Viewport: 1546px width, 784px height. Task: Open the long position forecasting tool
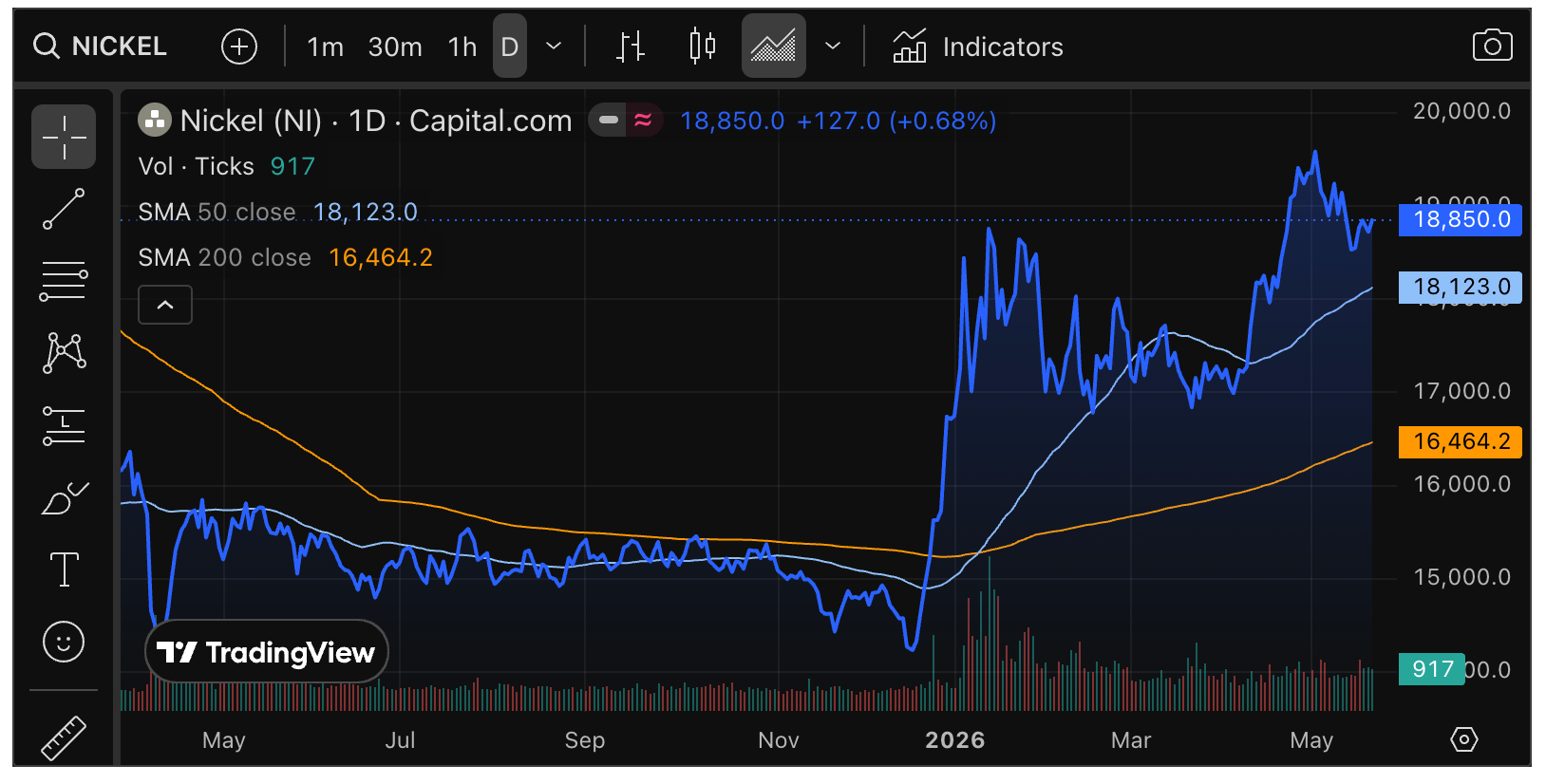tap(64, 425)
